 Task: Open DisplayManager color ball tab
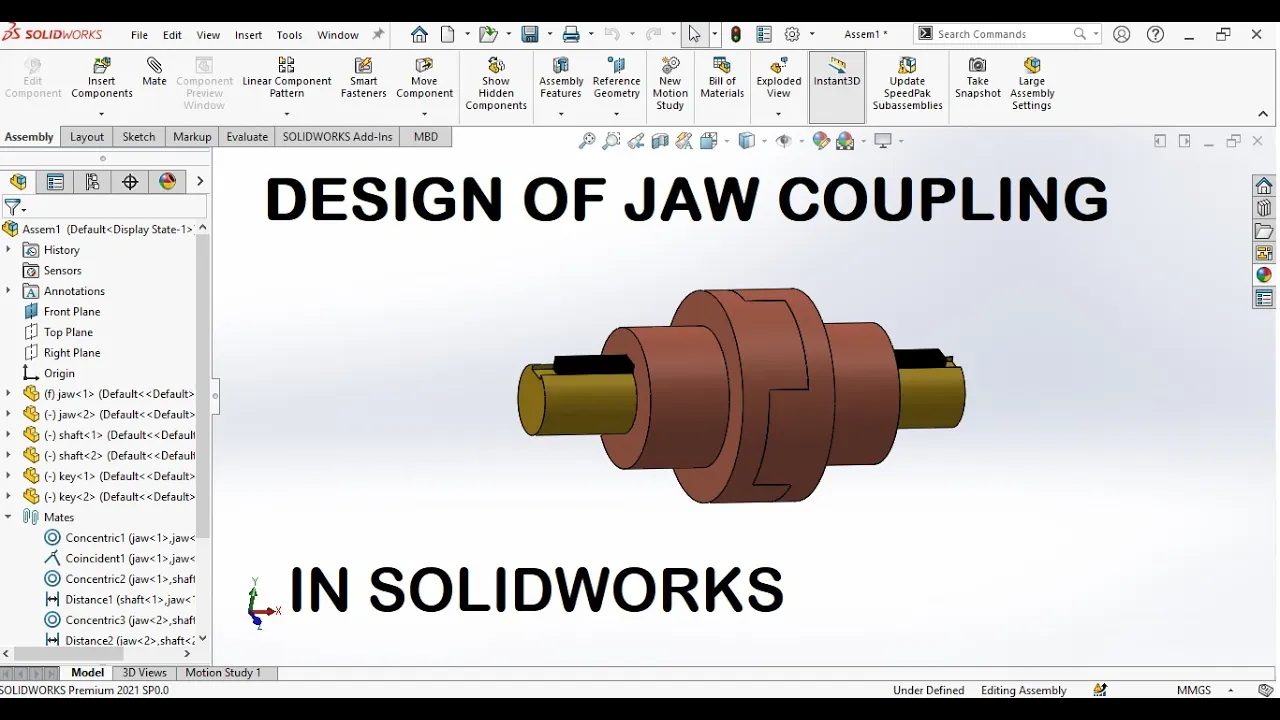167,181
